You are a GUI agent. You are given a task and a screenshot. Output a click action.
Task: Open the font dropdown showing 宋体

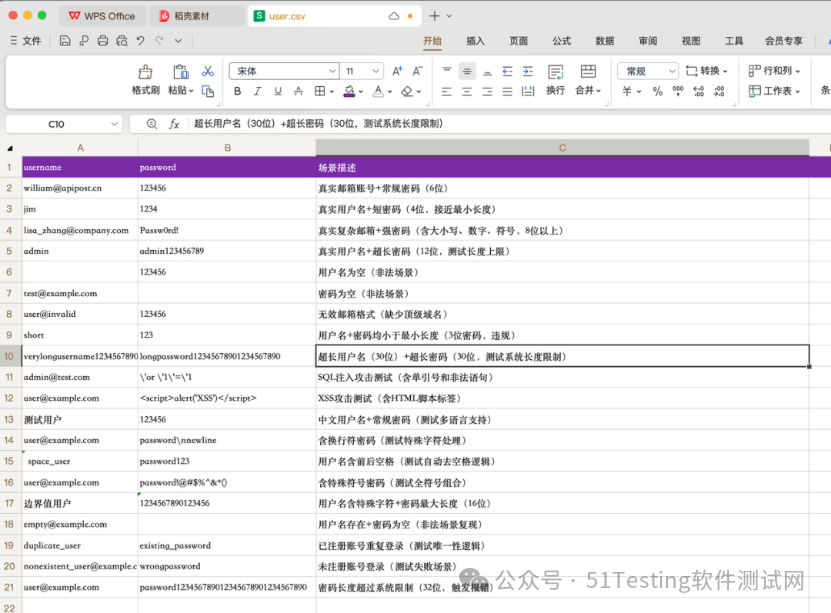[x=284, y=71]
